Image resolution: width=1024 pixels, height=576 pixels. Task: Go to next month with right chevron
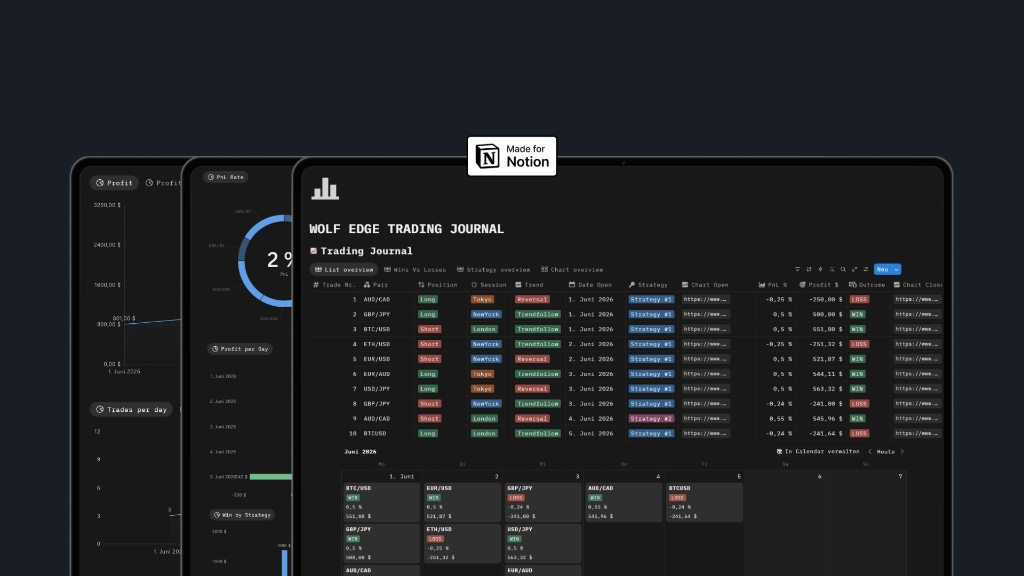click(x=902, y=451)
